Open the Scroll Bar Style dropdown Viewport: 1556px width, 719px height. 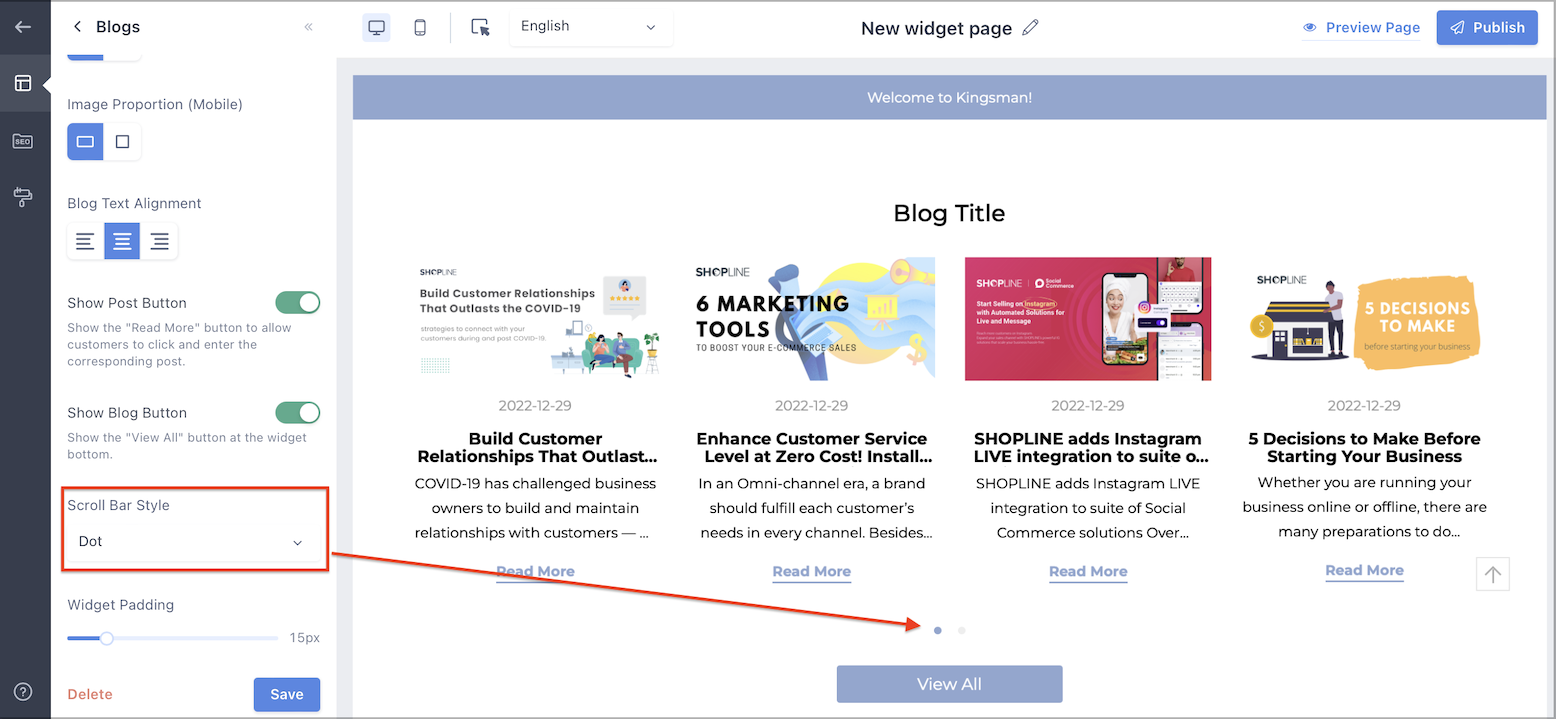(x=191, y=541)
